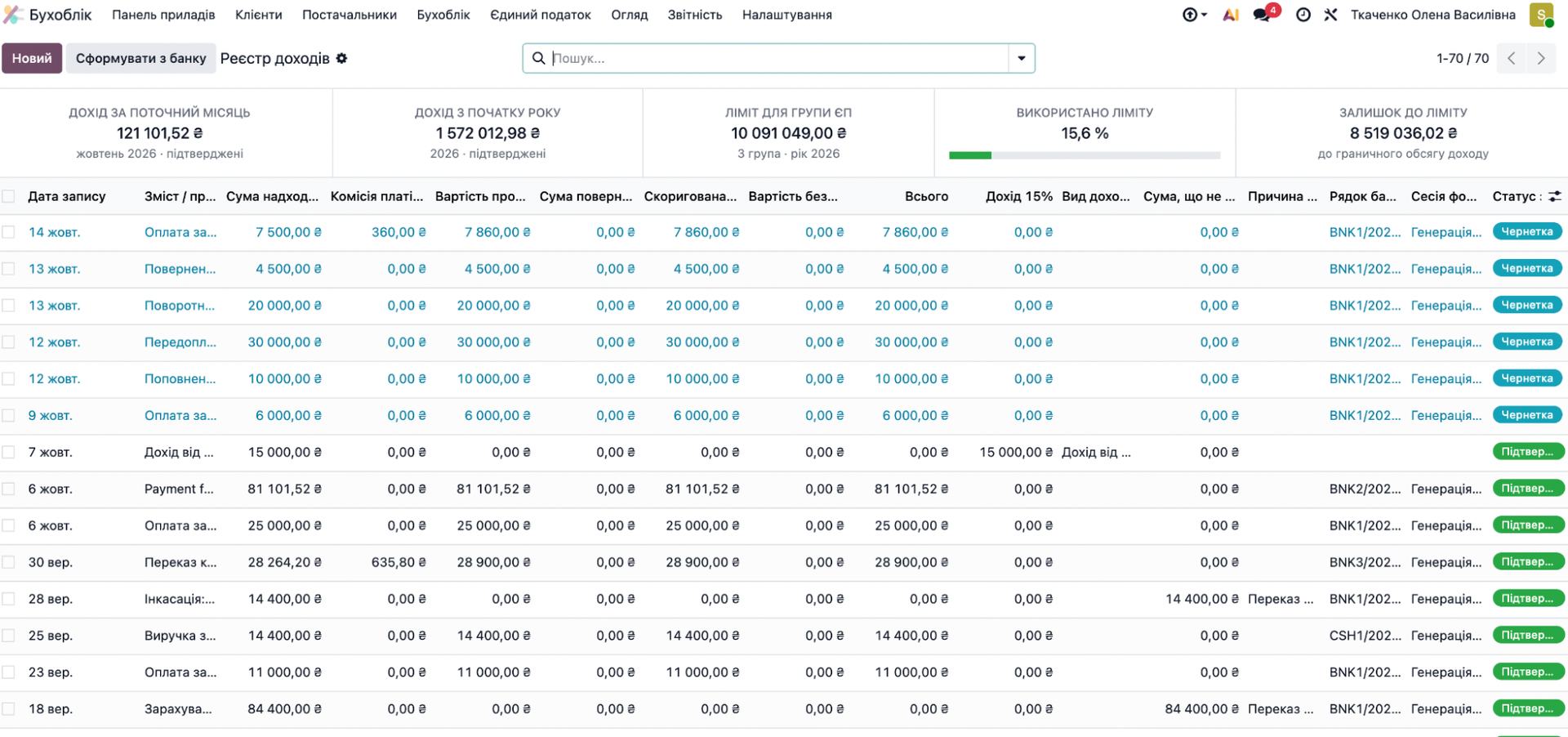Select checkbox for 7 жовт. row

8,452
